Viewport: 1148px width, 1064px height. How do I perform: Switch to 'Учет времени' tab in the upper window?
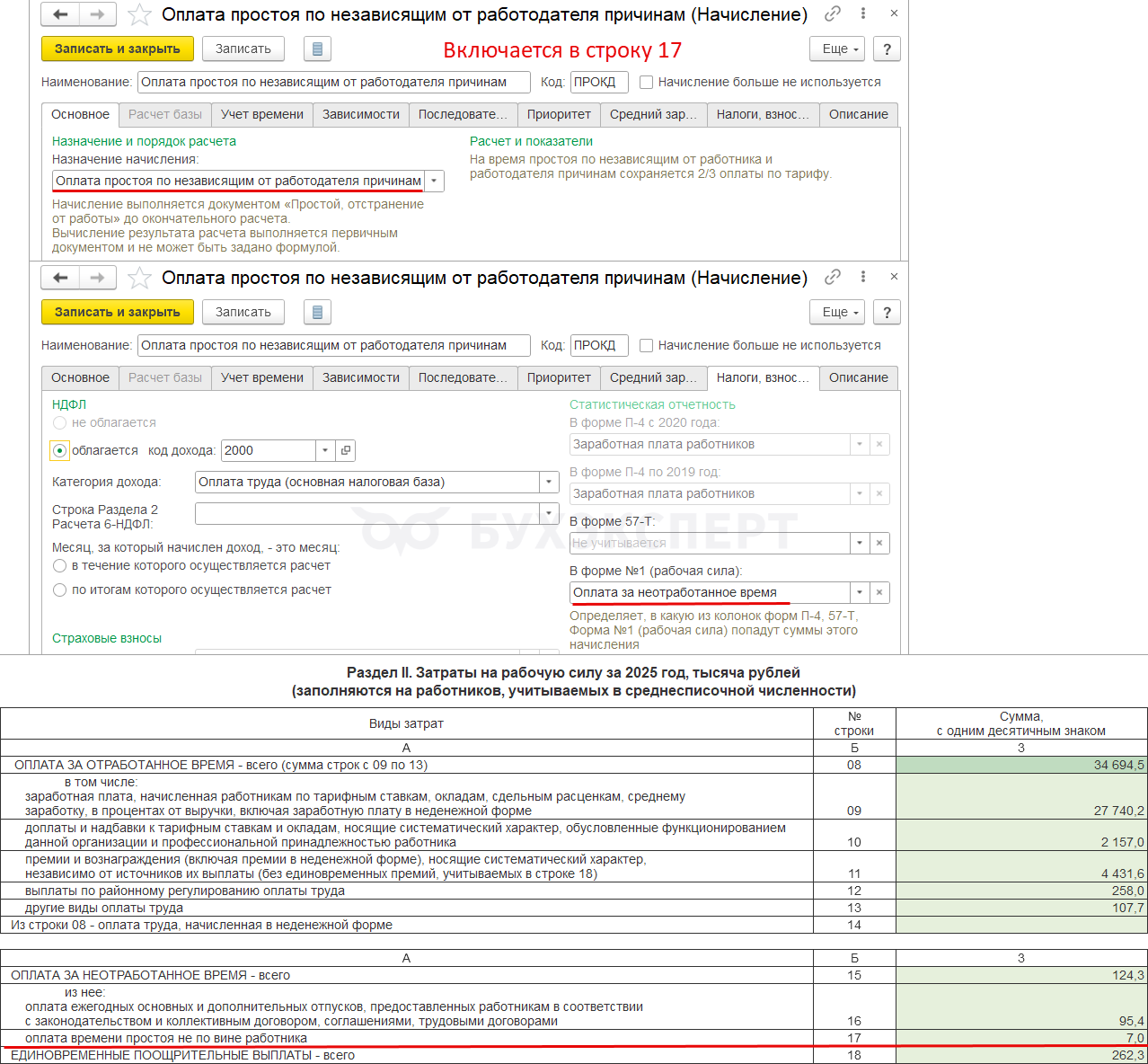[262, 114]
